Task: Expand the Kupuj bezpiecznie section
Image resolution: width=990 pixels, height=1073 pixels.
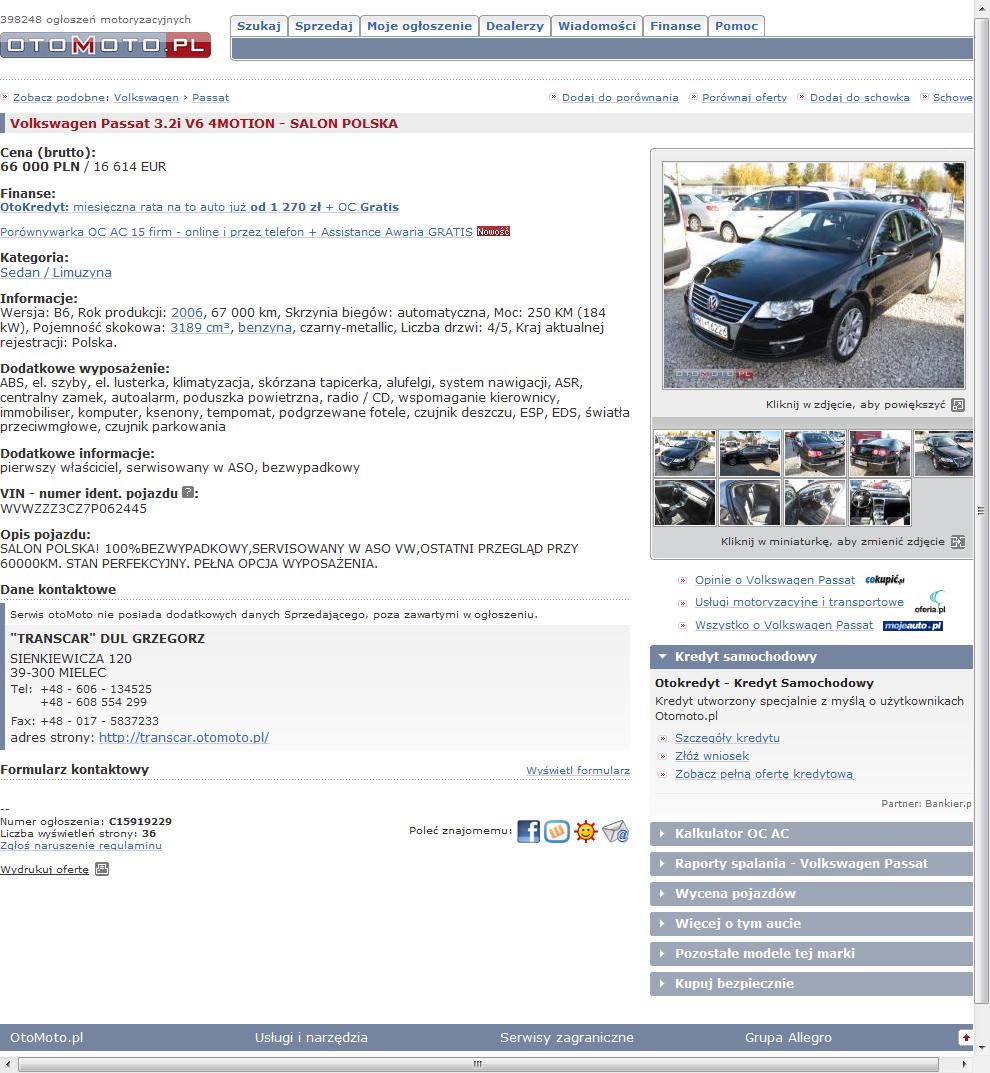Action: tap(811, 983)
